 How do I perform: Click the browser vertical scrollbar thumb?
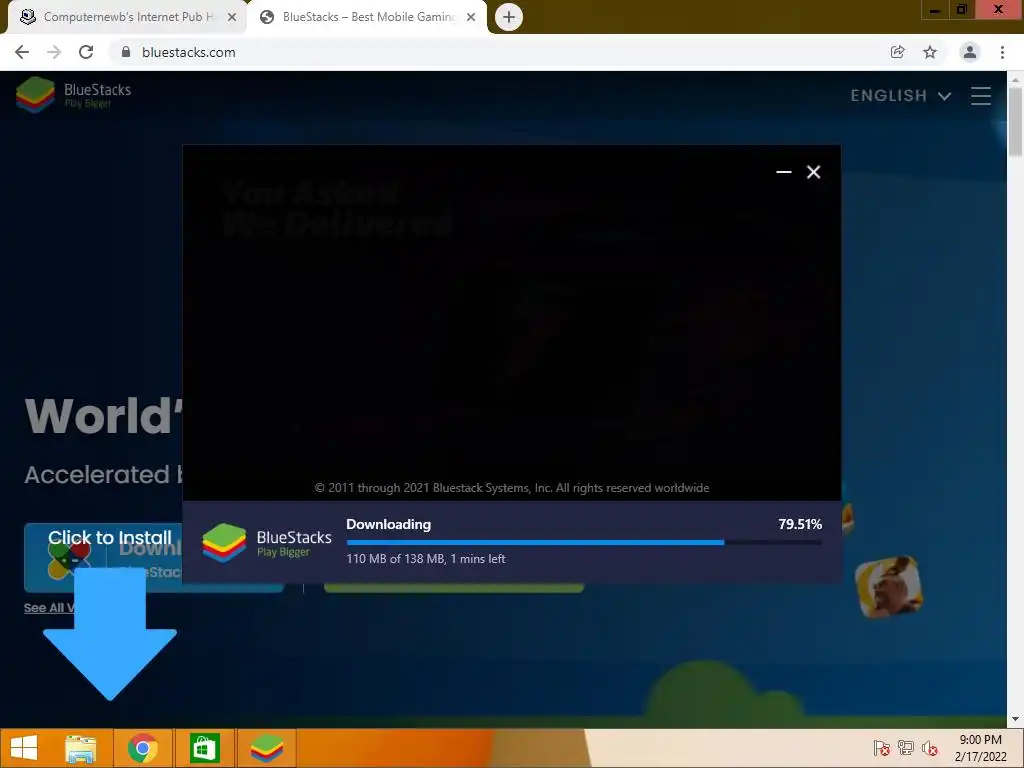click(x=1015, y=121)
